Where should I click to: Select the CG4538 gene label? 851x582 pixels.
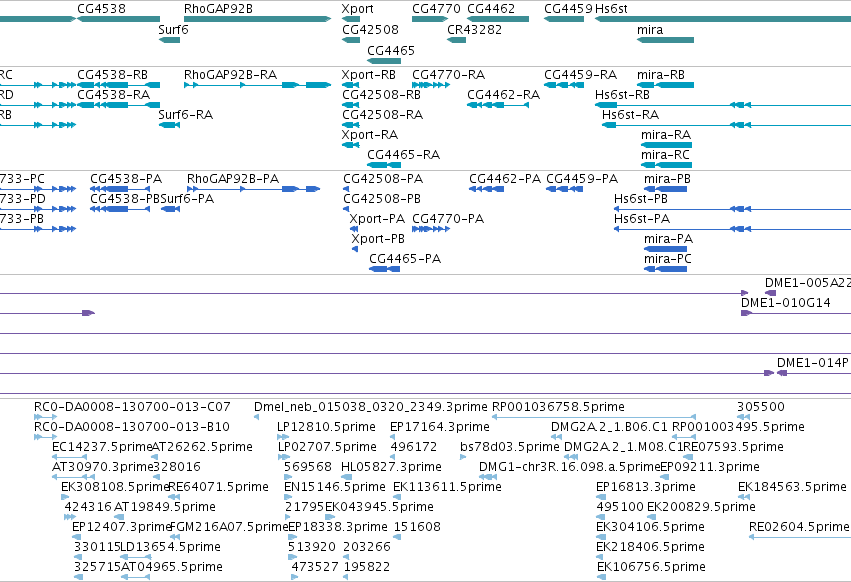[101, 9]
